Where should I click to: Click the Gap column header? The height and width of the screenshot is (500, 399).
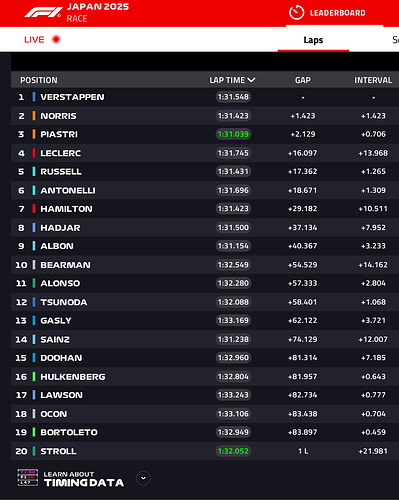tap(303, 80)
